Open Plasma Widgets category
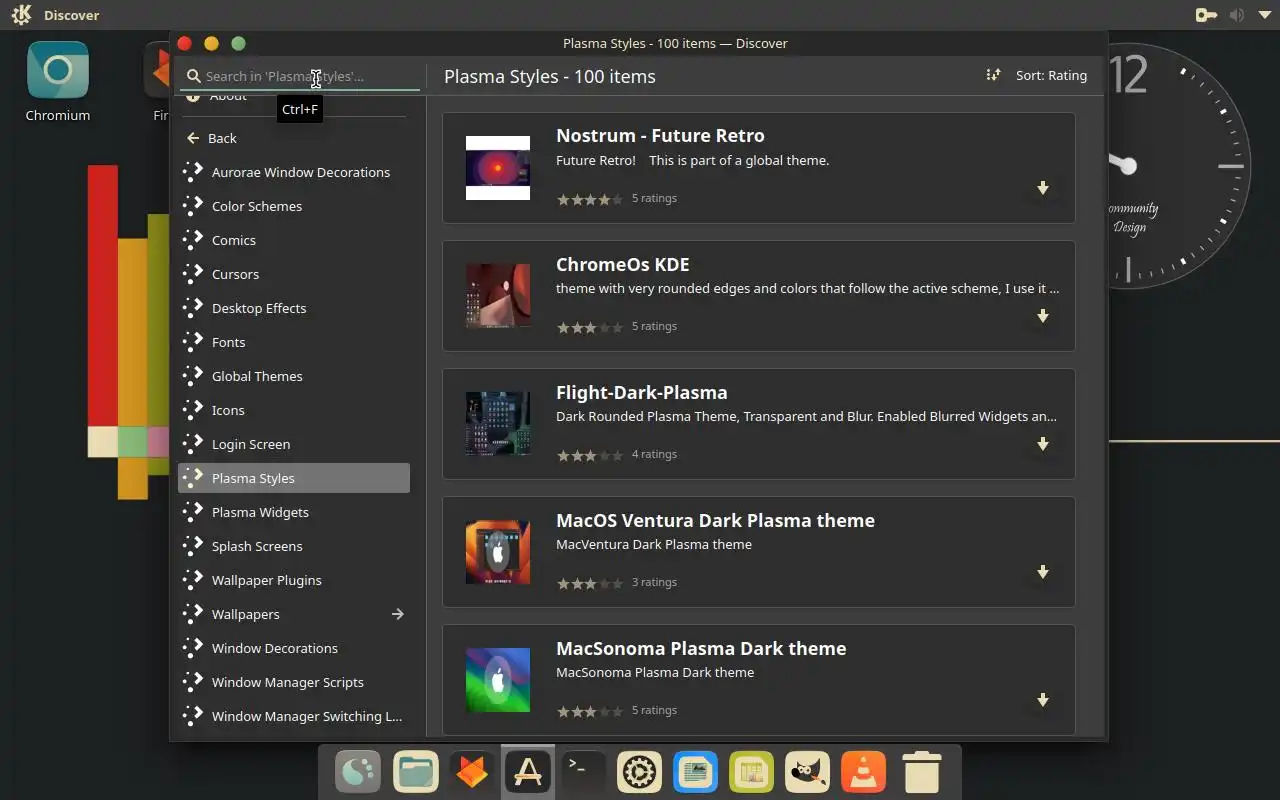The image size is (1280, 800). click(294, 512)
